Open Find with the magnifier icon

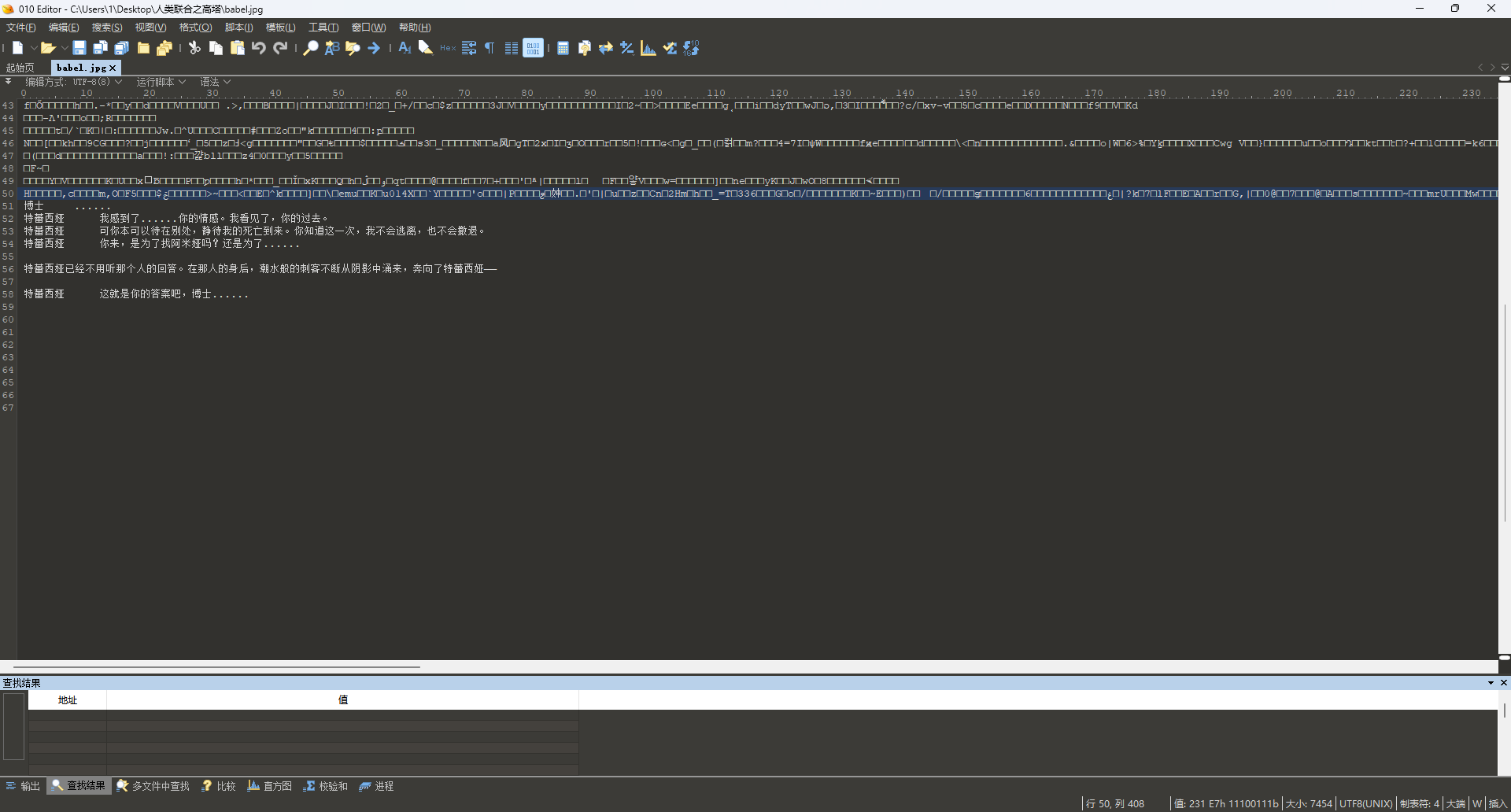pos(311,48)
